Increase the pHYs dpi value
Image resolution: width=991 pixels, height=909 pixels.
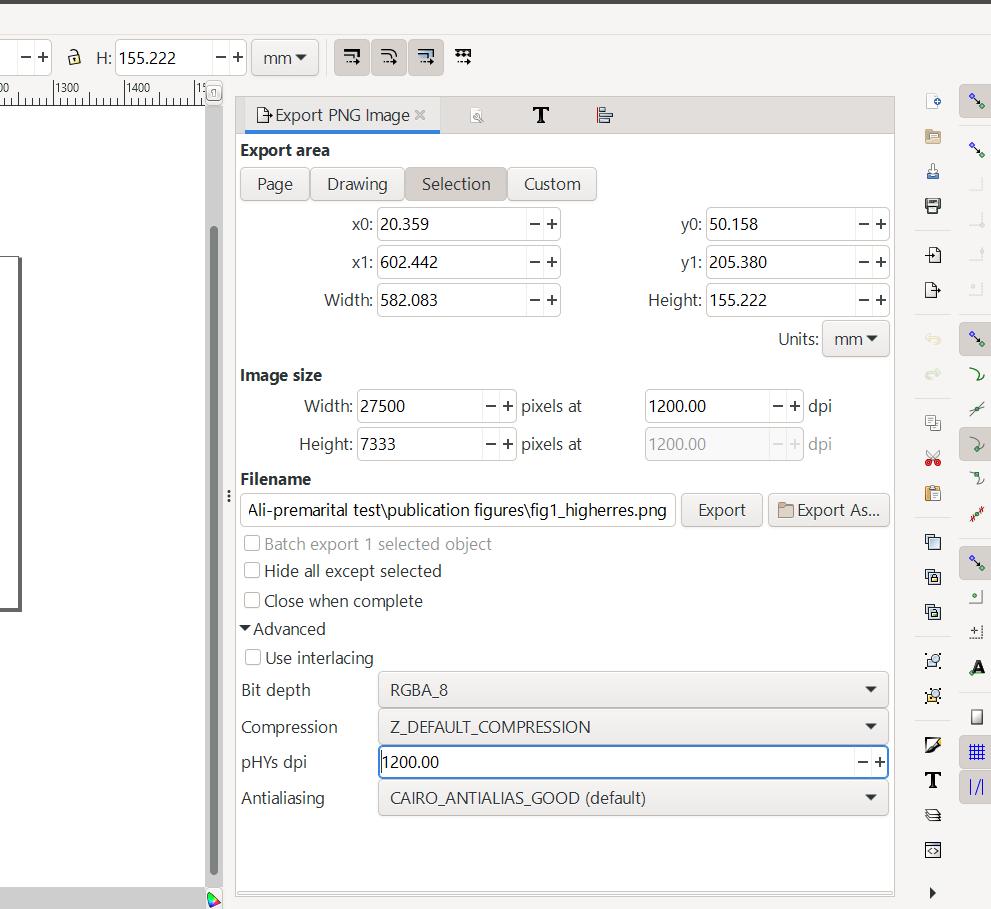pos(880,762)
